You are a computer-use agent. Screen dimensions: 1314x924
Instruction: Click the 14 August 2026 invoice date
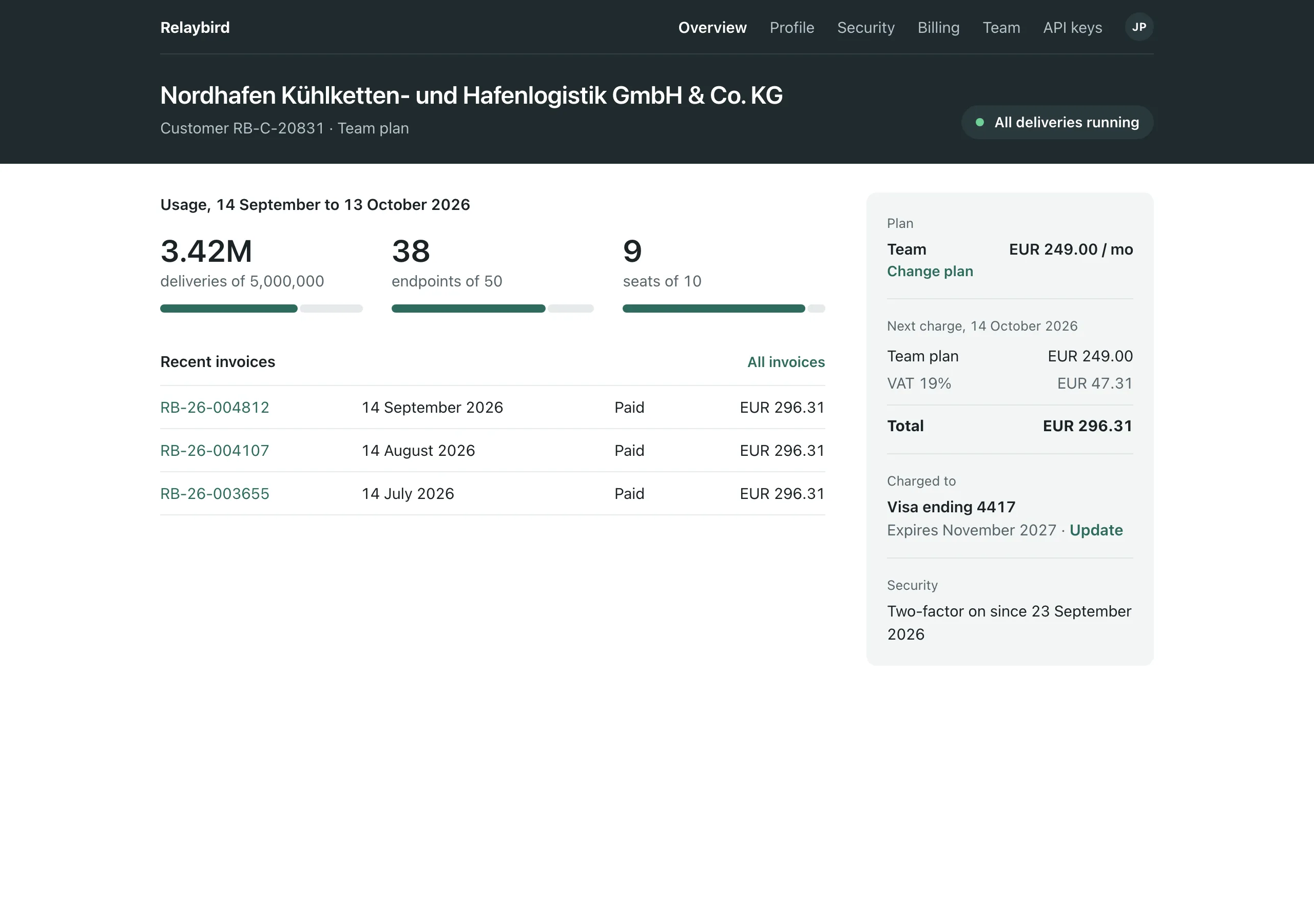tap(418, 451)
